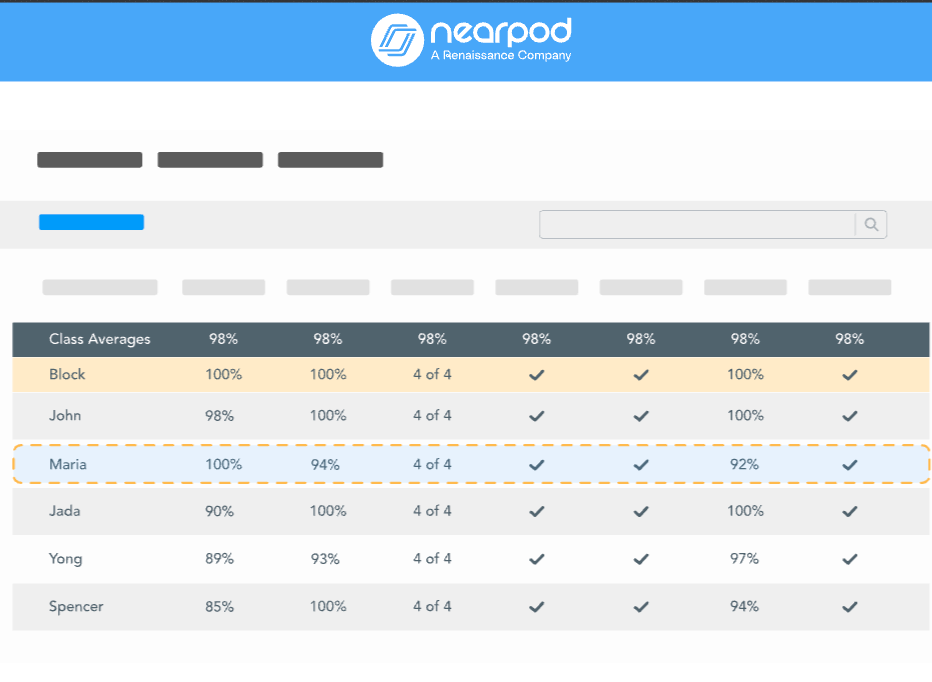The height and width of the screenshot is (682, 932).
Task: Click the last checkmark in John row
Action: coord(850,416)
